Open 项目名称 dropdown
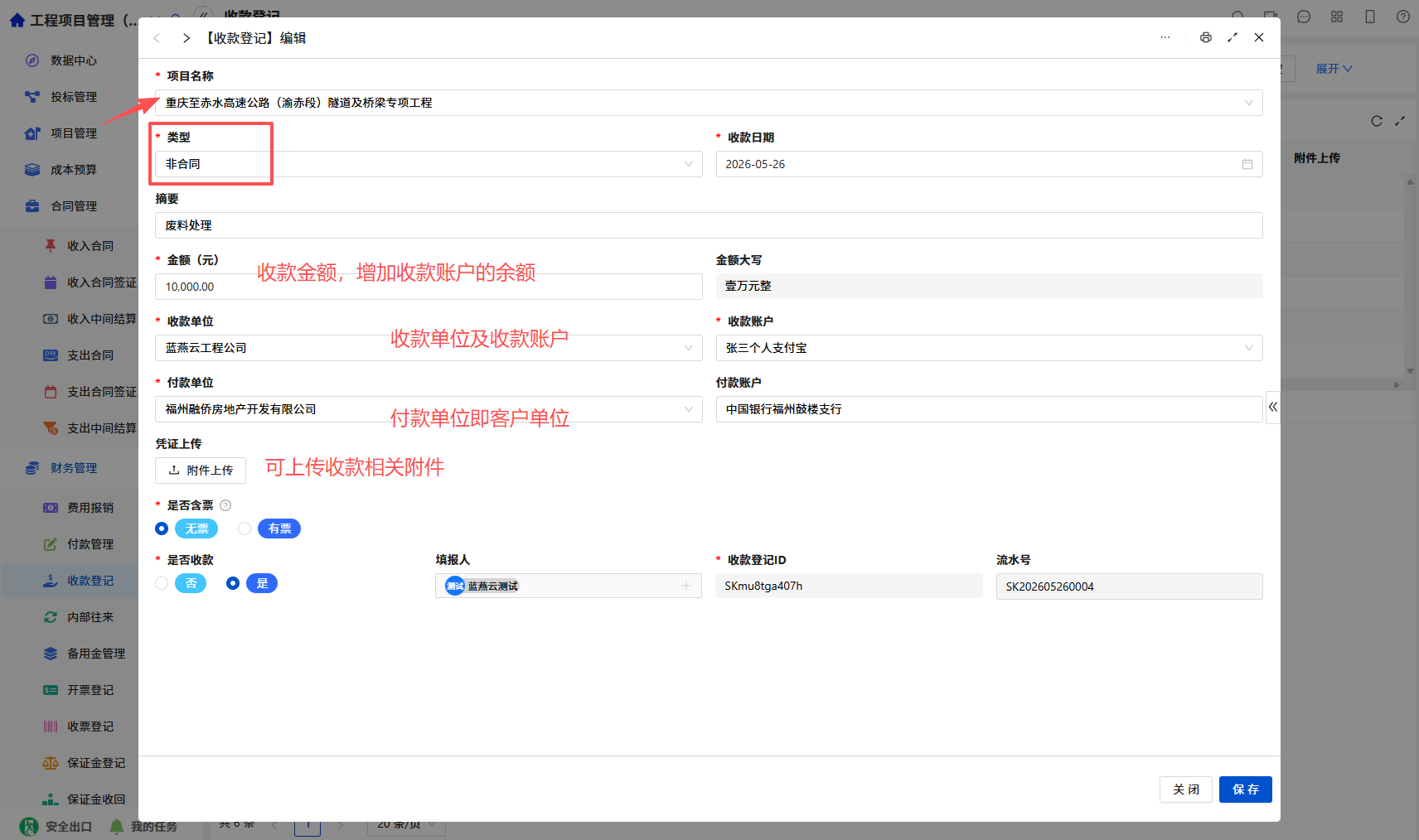This screenshot has width=1419, height=840. (709, 103)
